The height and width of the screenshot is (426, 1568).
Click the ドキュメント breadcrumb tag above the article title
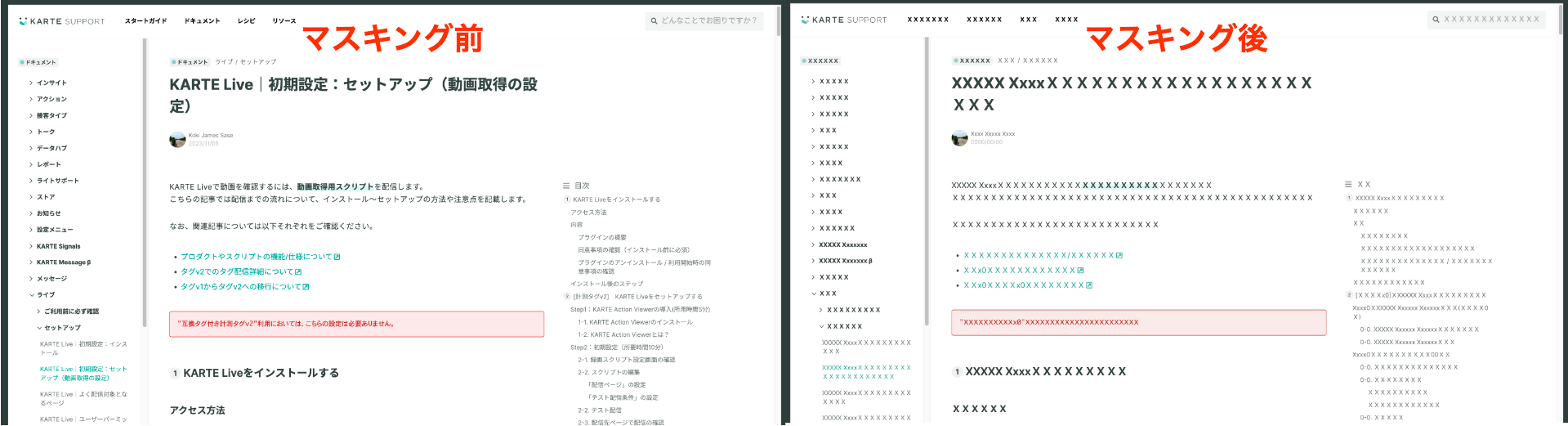pyautogui.click(x=190, y=62)
